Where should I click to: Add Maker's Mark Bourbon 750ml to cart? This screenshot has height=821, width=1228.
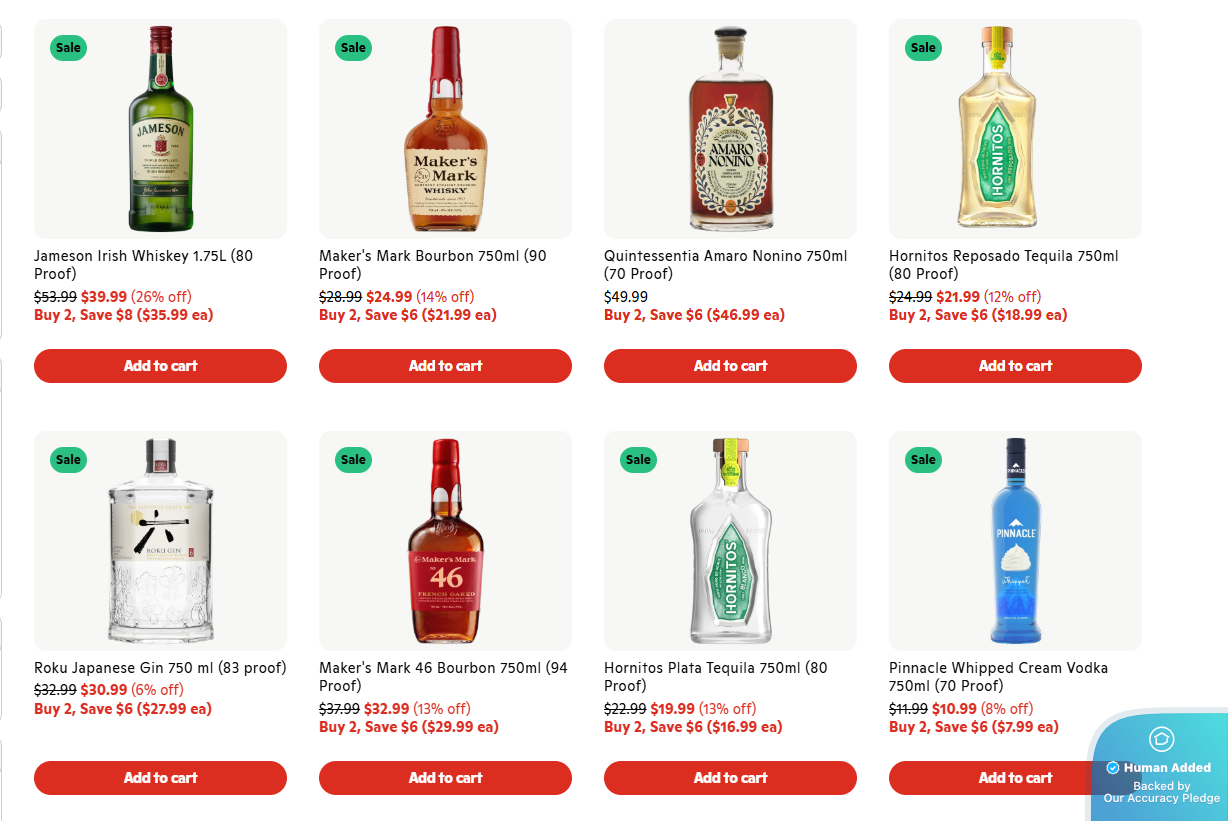coord(445,366)
